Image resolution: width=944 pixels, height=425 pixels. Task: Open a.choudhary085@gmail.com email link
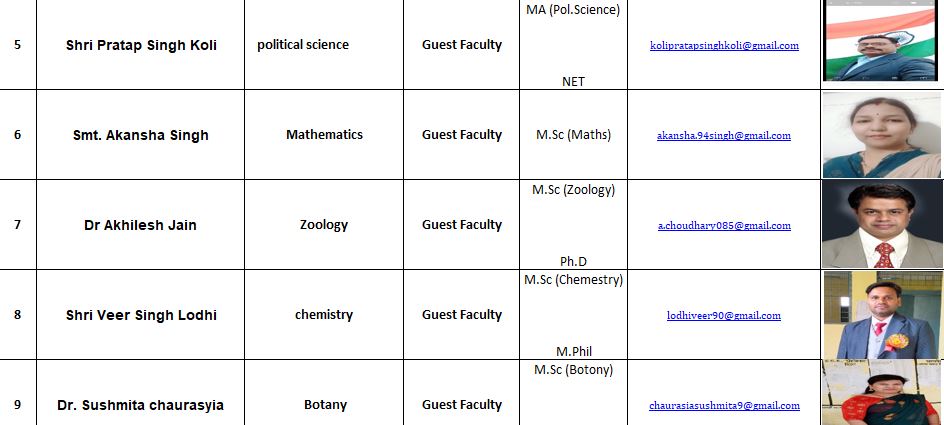click(x=724, y=226)
